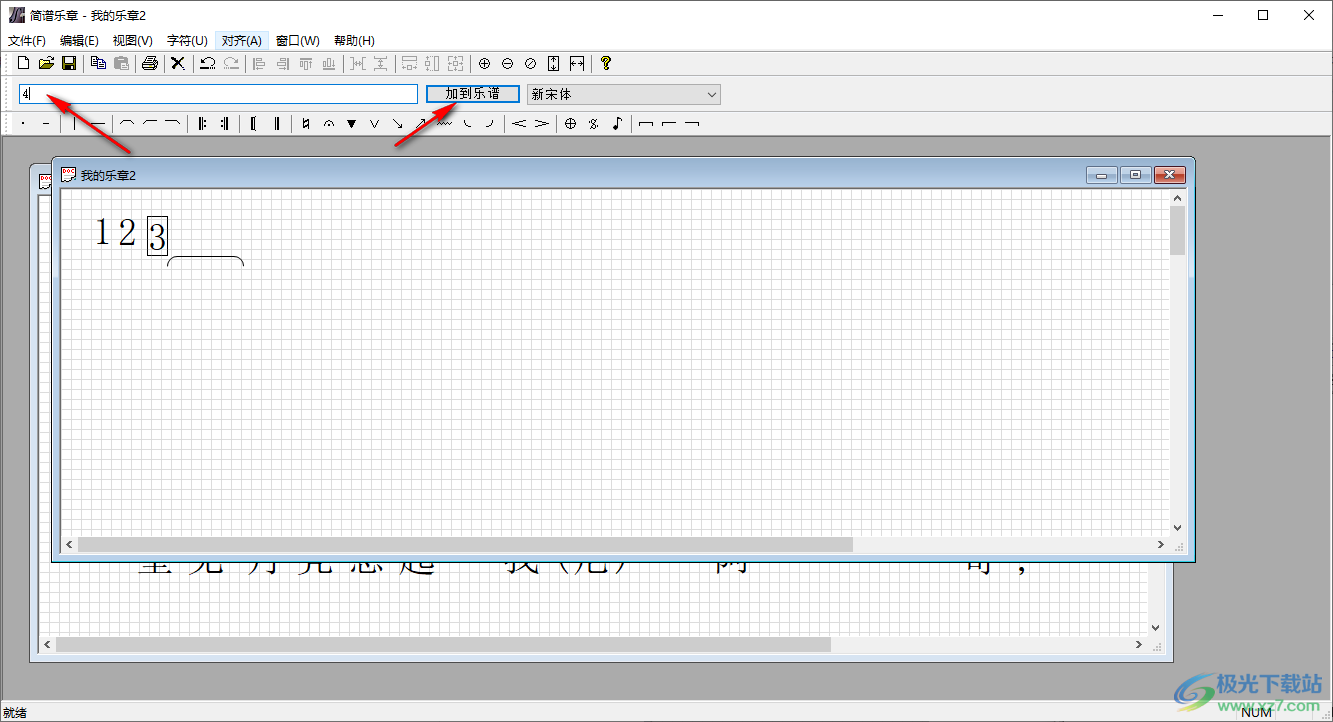Click the 加到乐谱 button
Viewport: 1333px width, 722px height.
[472, 94]
